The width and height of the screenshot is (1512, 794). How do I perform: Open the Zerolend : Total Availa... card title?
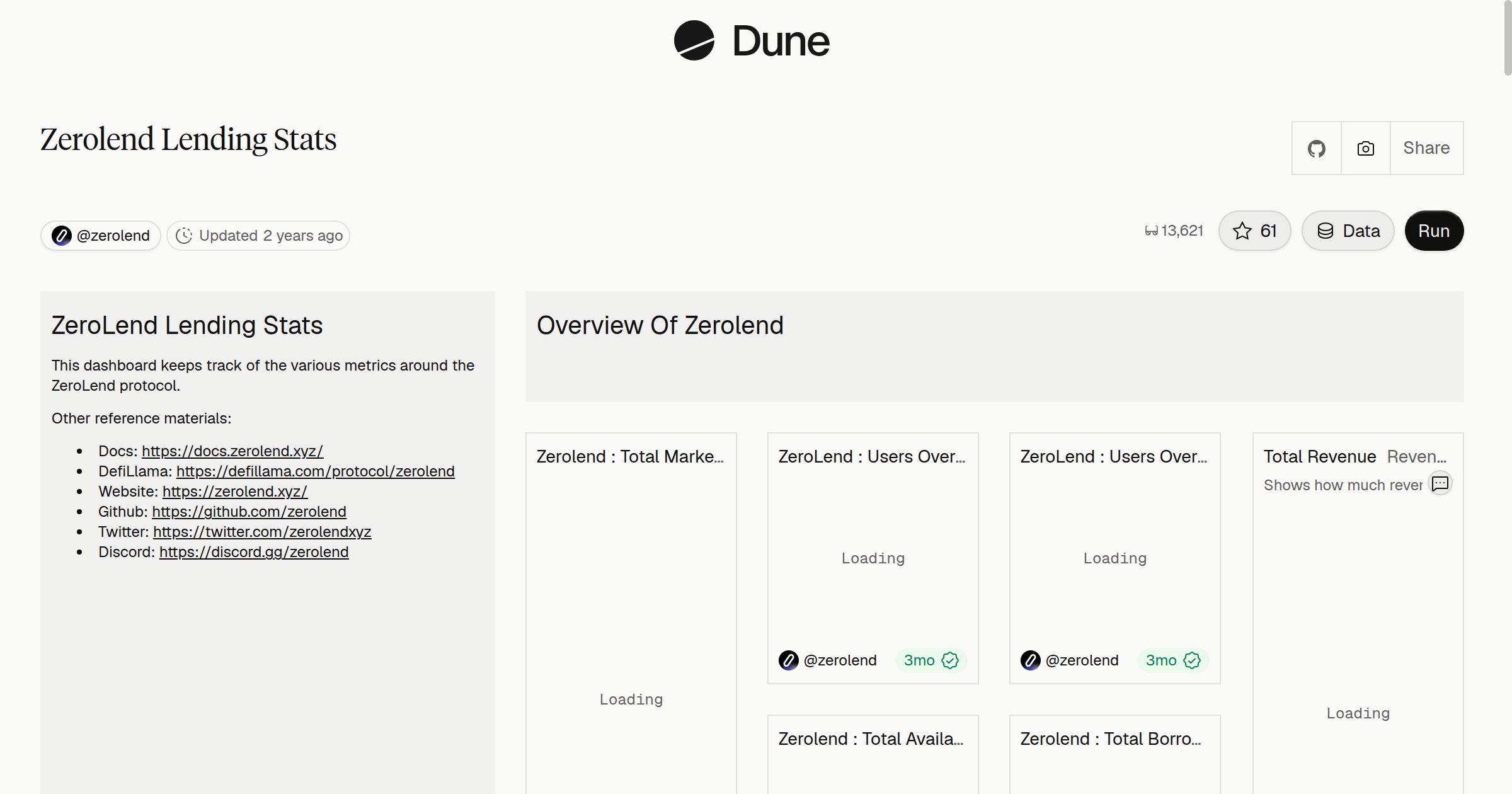pyautogui.click(x=871, y=739)
